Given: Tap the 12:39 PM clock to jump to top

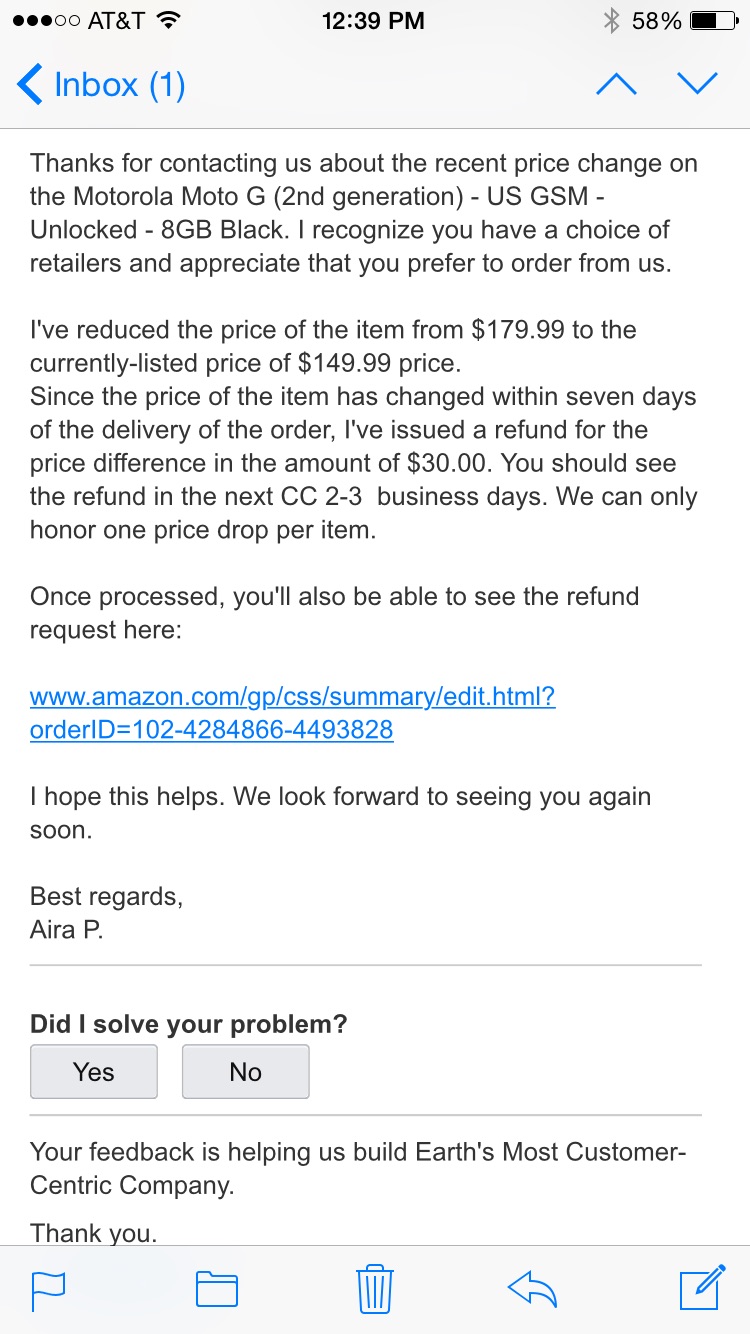Looking at the screenshot, I should 374,20.
